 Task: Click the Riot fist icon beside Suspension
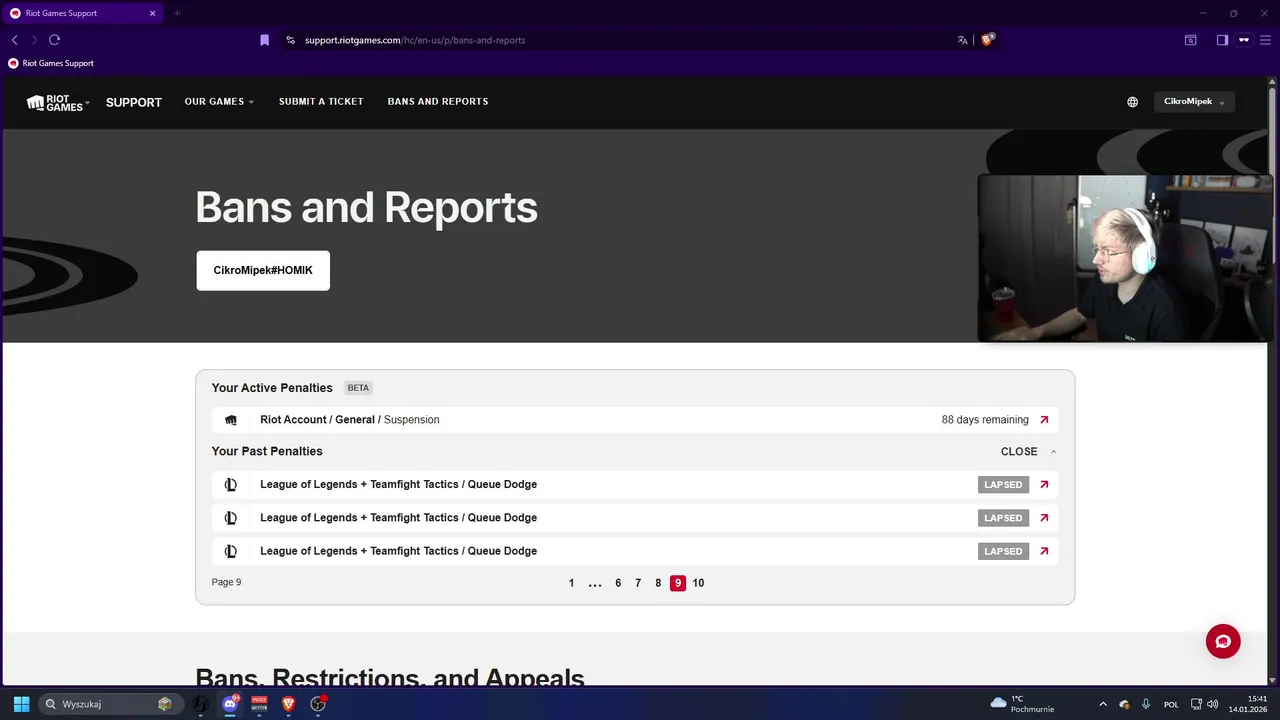[x=231, y=420]
